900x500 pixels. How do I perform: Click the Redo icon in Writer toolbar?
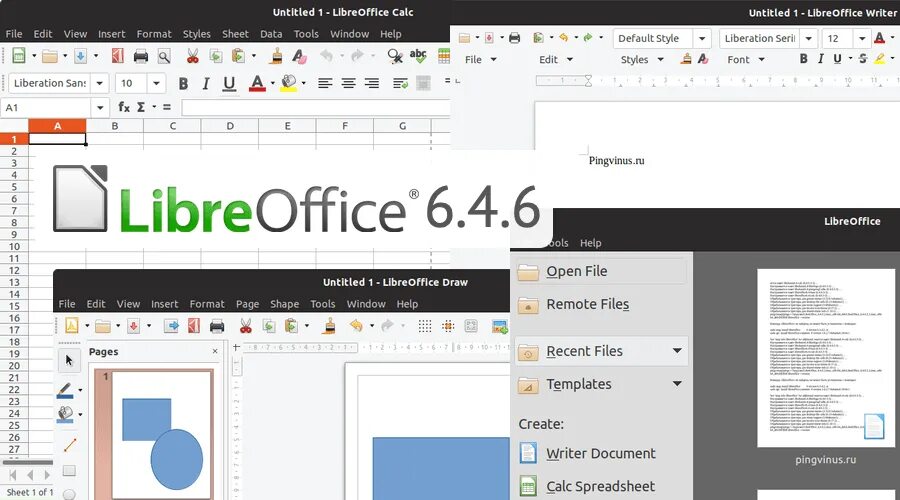588,37
